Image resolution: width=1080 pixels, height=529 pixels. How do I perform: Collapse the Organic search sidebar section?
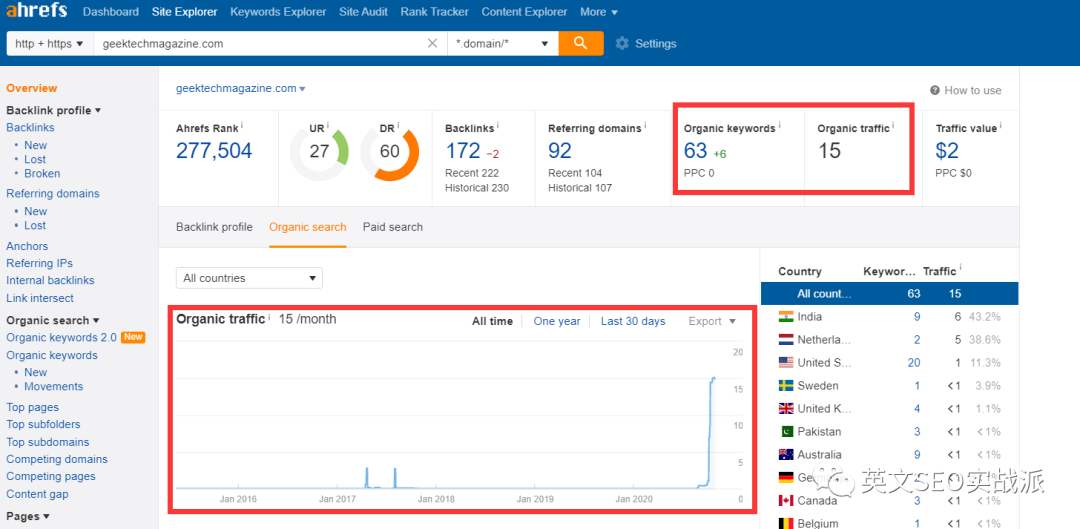[x=53, y=320]
